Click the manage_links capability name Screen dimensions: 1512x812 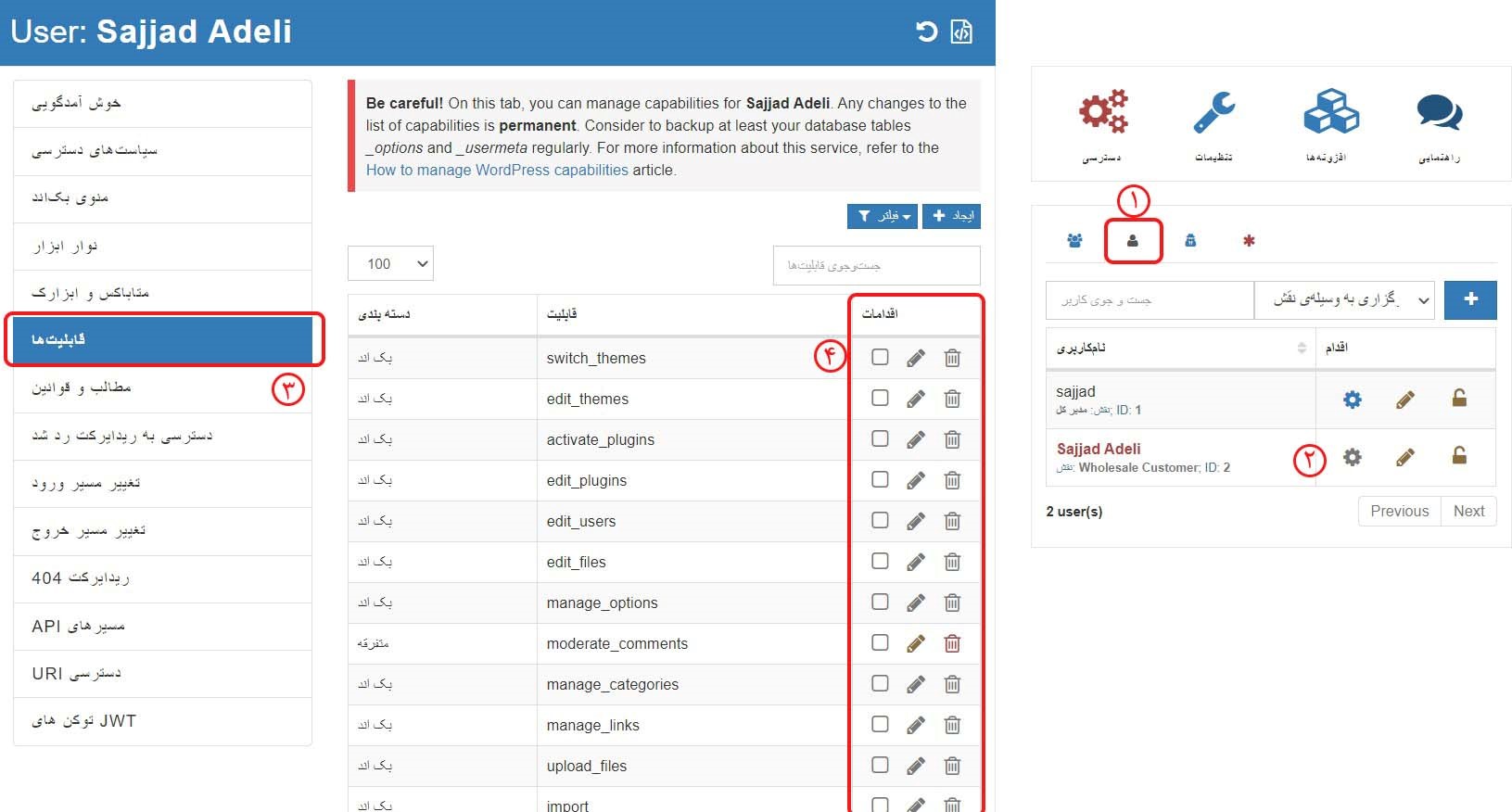point(592,726)
